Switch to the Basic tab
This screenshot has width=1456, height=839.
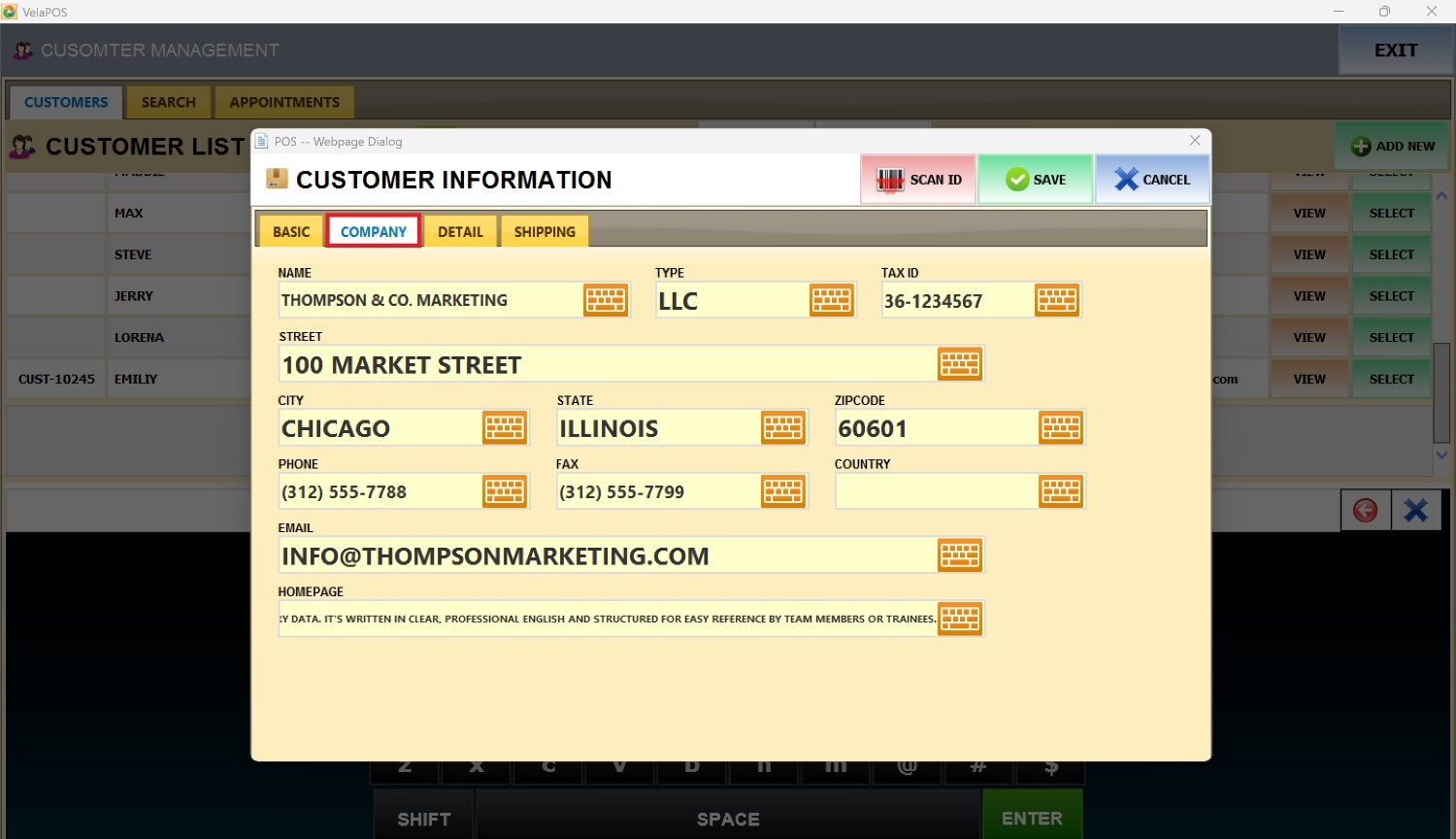pyautogui.click(x=290, y=232)
